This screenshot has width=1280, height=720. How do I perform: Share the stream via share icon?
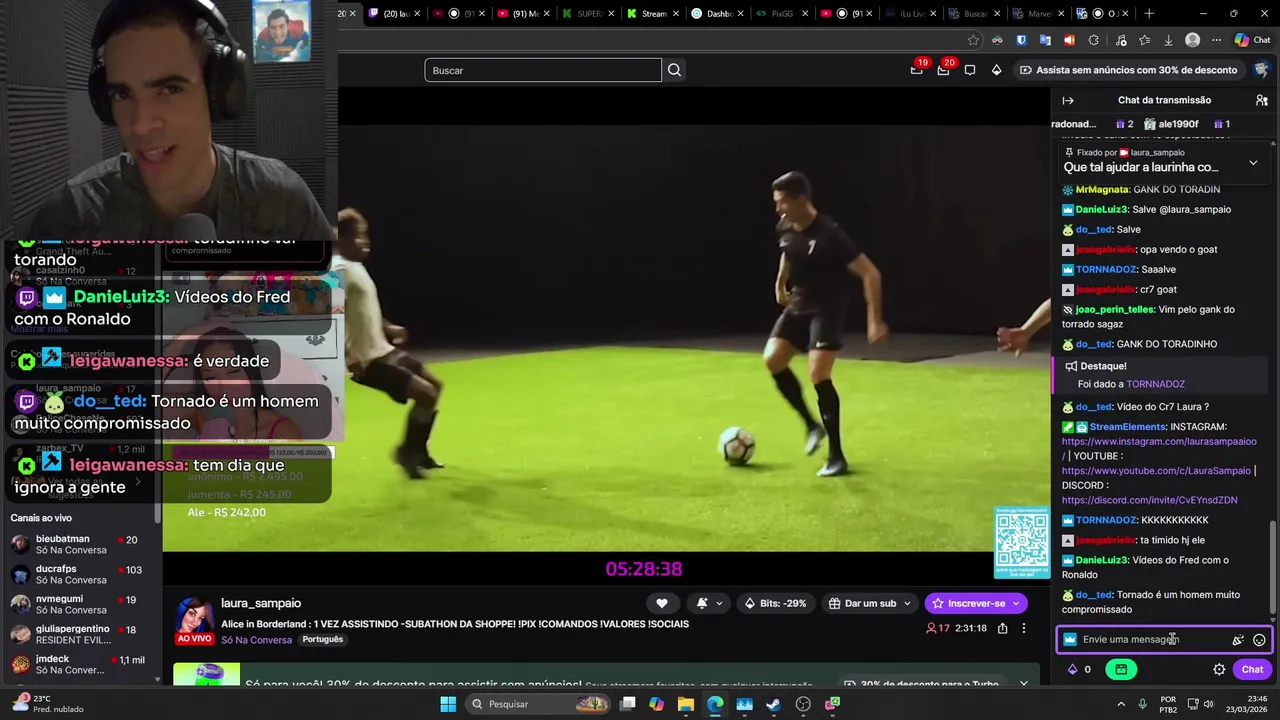coord(1002,628)
